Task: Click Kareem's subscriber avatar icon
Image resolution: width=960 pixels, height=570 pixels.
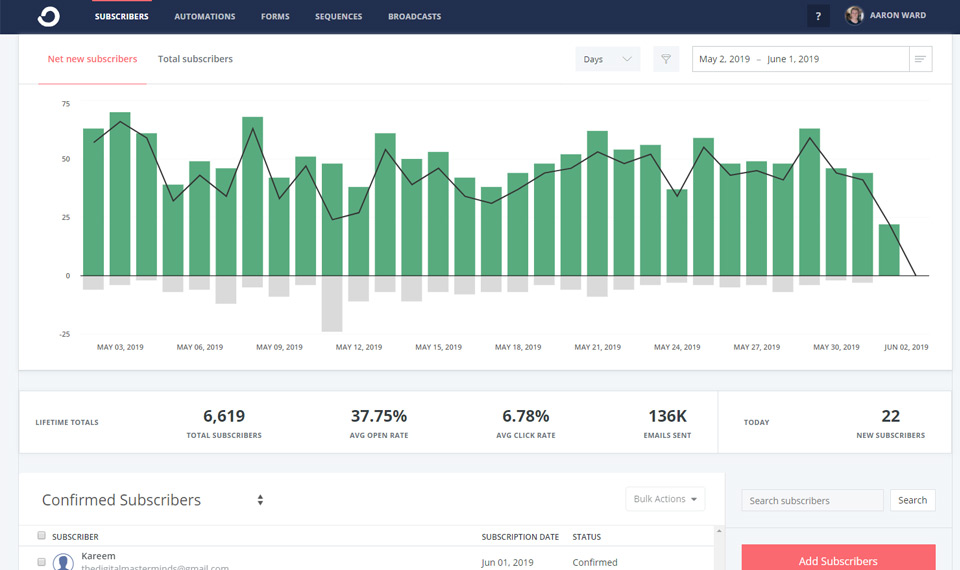Action: pos(63,562)
